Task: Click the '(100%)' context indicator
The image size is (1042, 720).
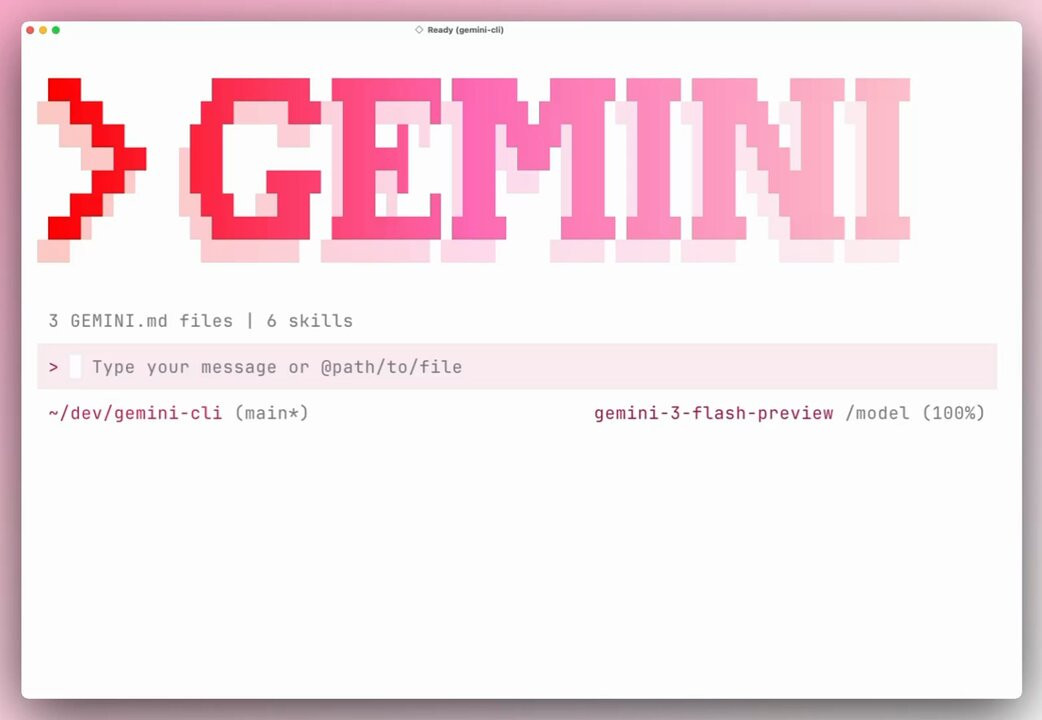Action: pyautogui.click(x=954, y=413)
